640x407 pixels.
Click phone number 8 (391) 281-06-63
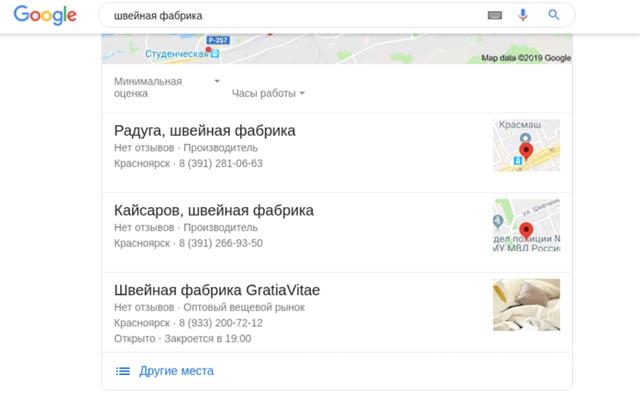pyautogui.click(x=221, y=163)
